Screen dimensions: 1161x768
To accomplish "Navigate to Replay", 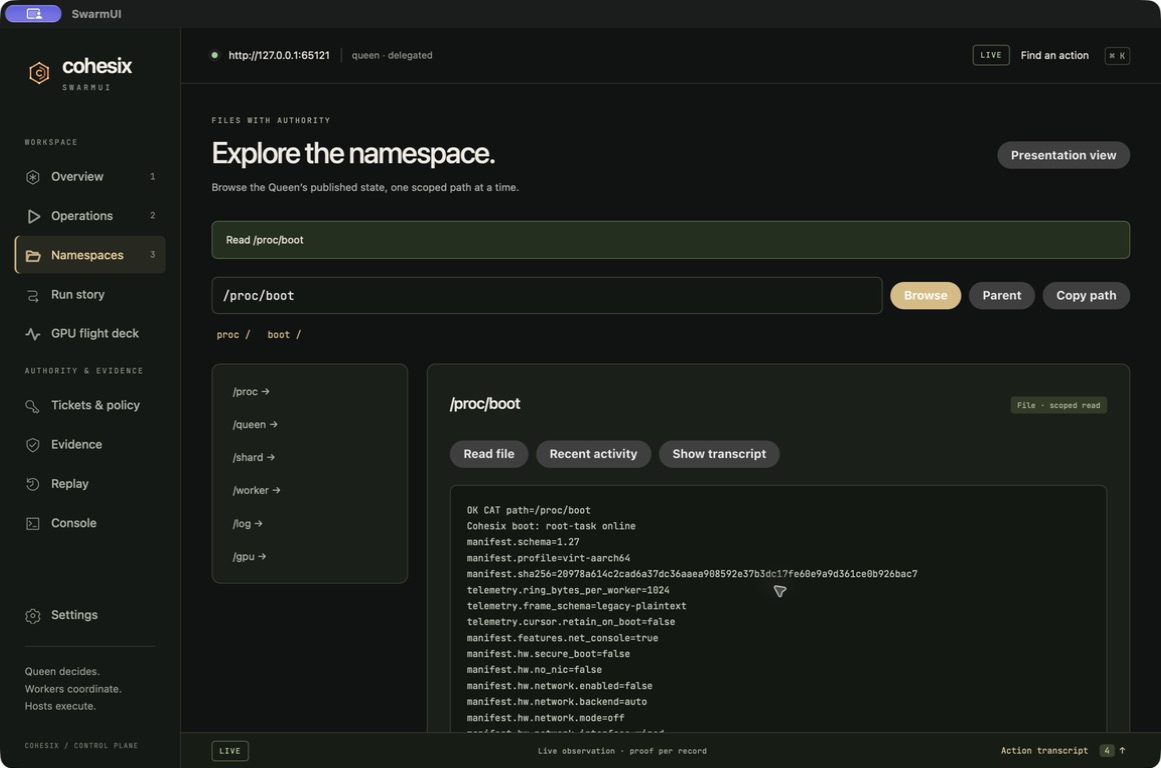I will [x=90, y=484].
